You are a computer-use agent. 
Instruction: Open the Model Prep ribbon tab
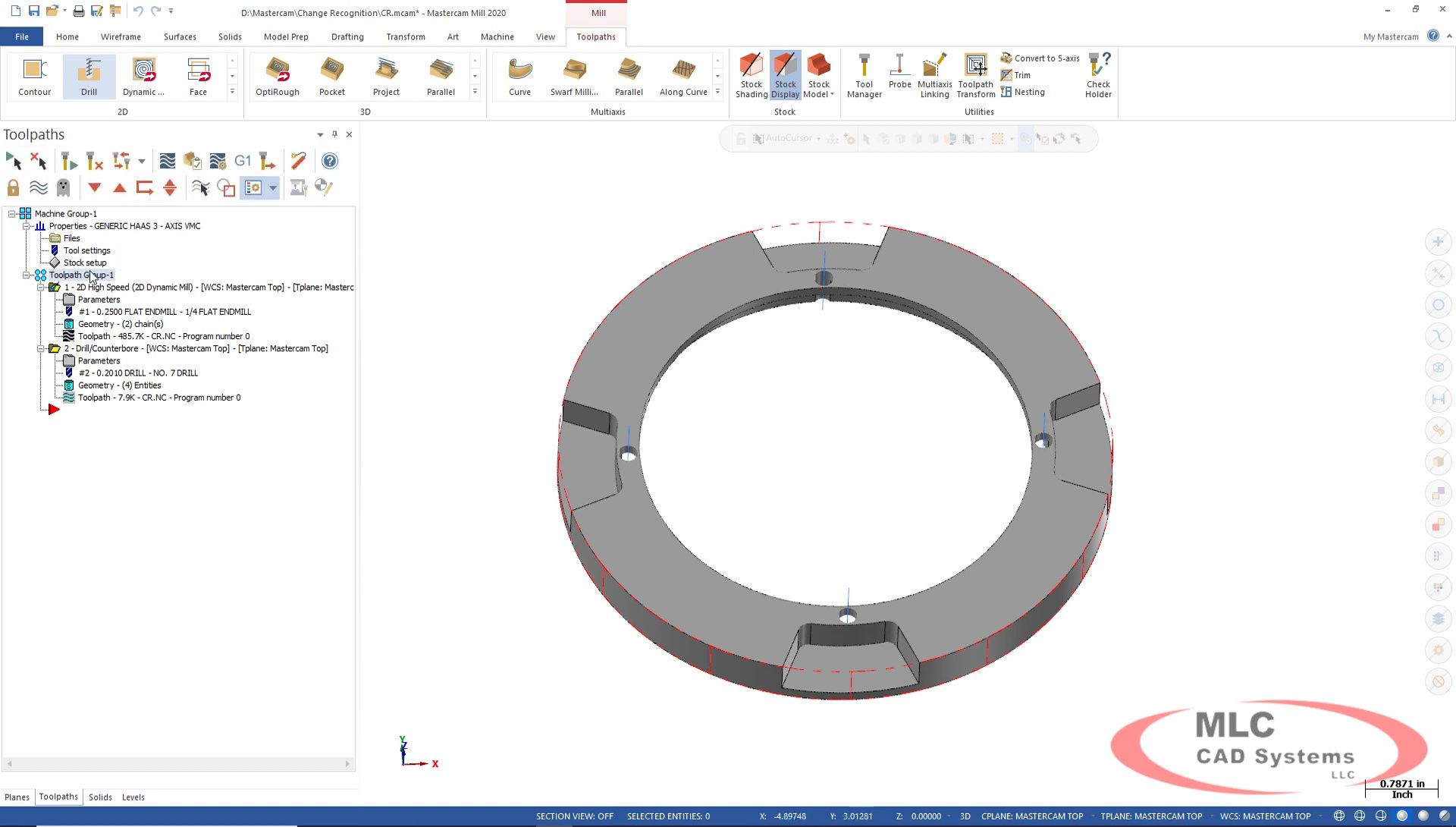(286, 36)
